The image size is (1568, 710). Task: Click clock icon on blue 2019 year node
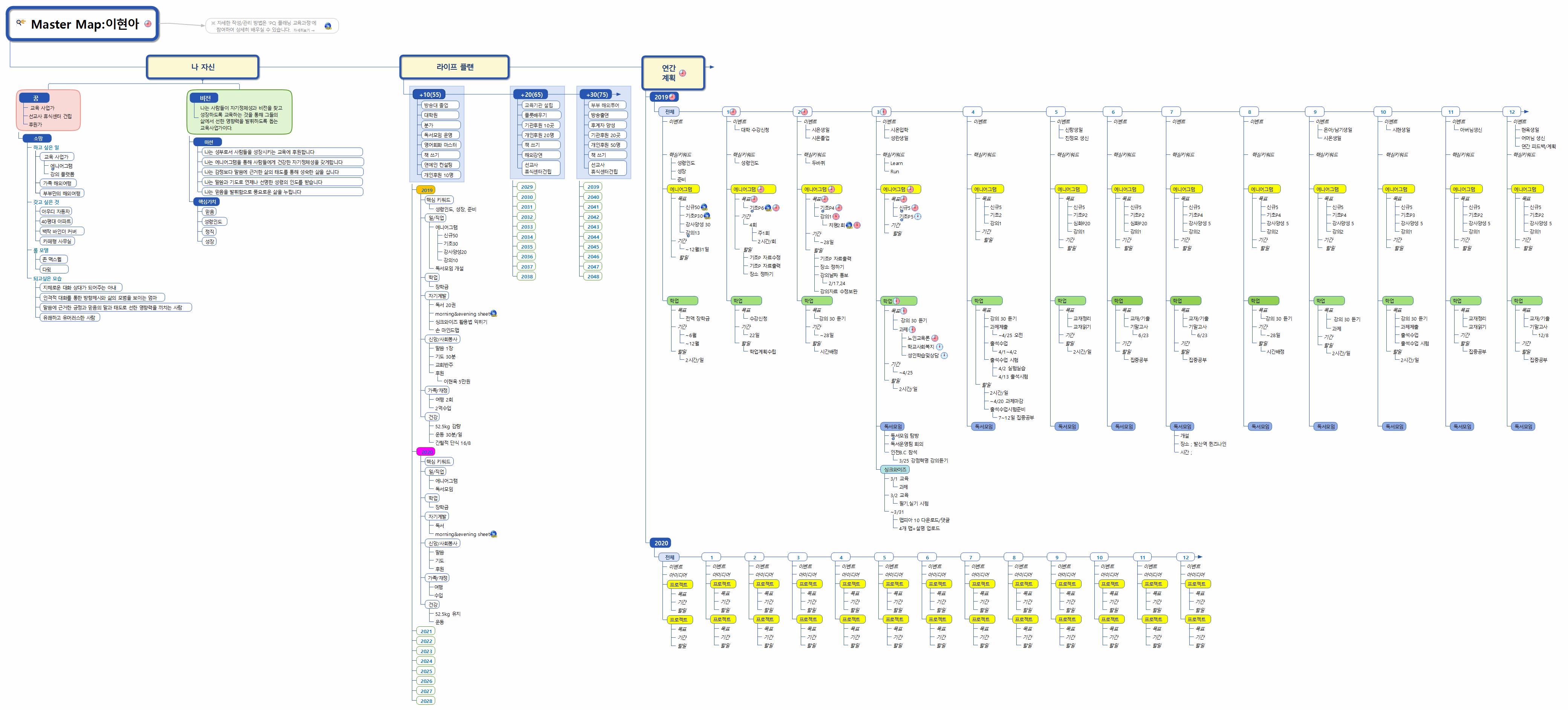(673, 97)
